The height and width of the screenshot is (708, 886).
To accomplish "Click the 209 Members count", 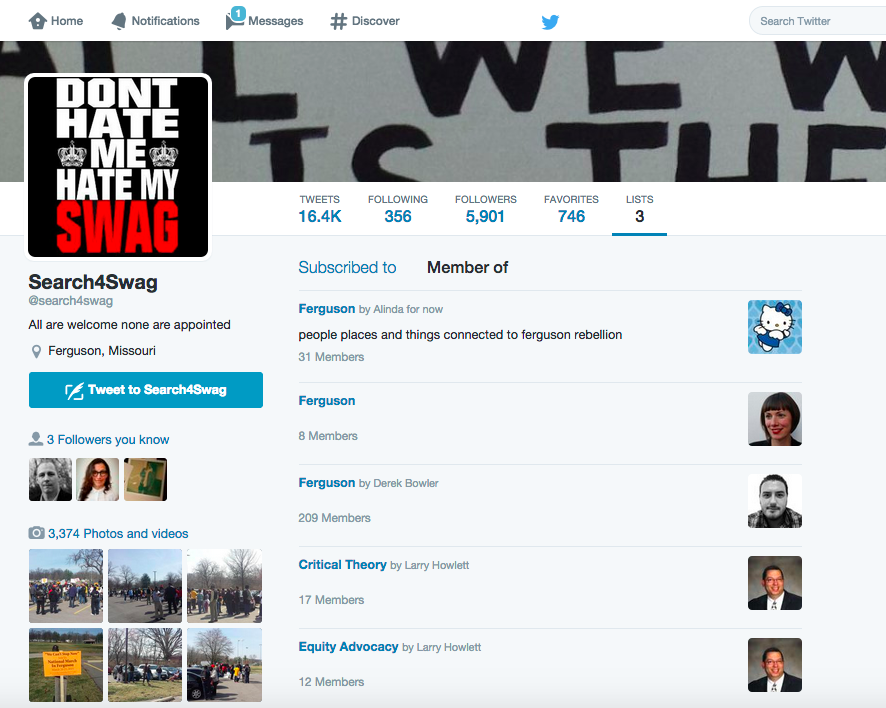I will point(335,518).
